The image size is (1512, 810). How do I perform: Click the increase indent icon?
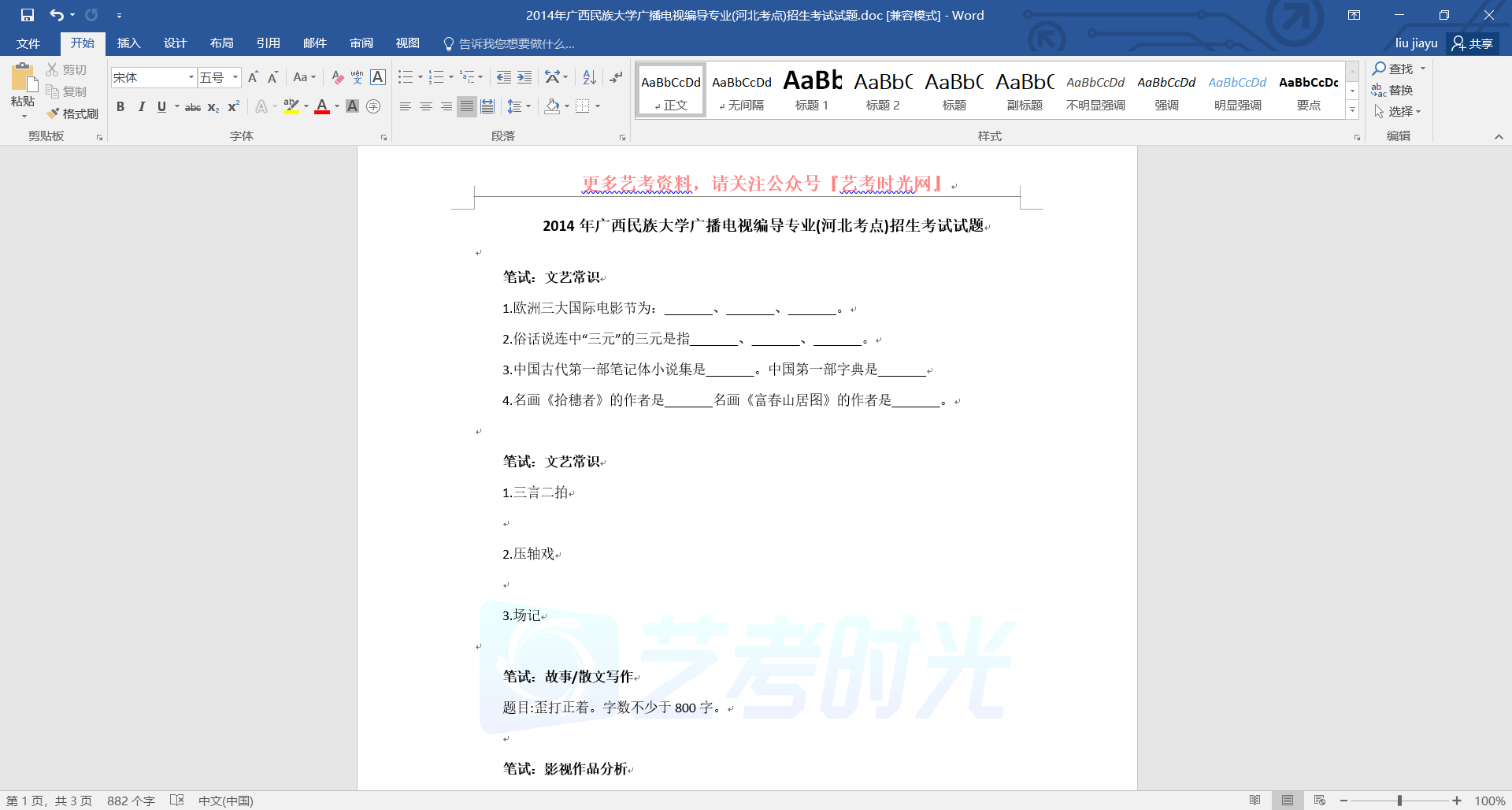524,77
